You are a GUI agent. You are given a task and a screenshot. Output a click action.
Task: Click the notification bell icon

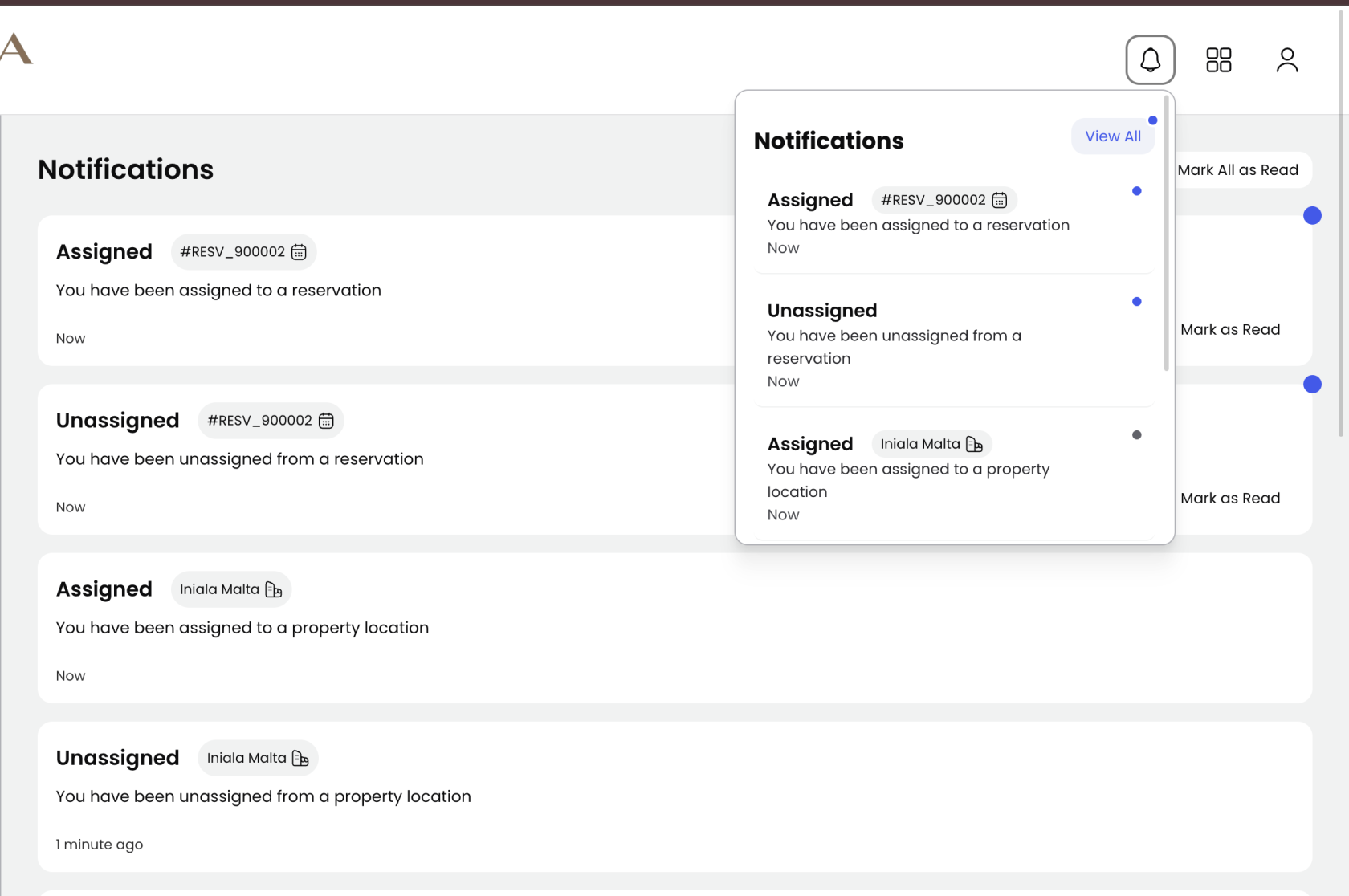tap(1150, 60)
